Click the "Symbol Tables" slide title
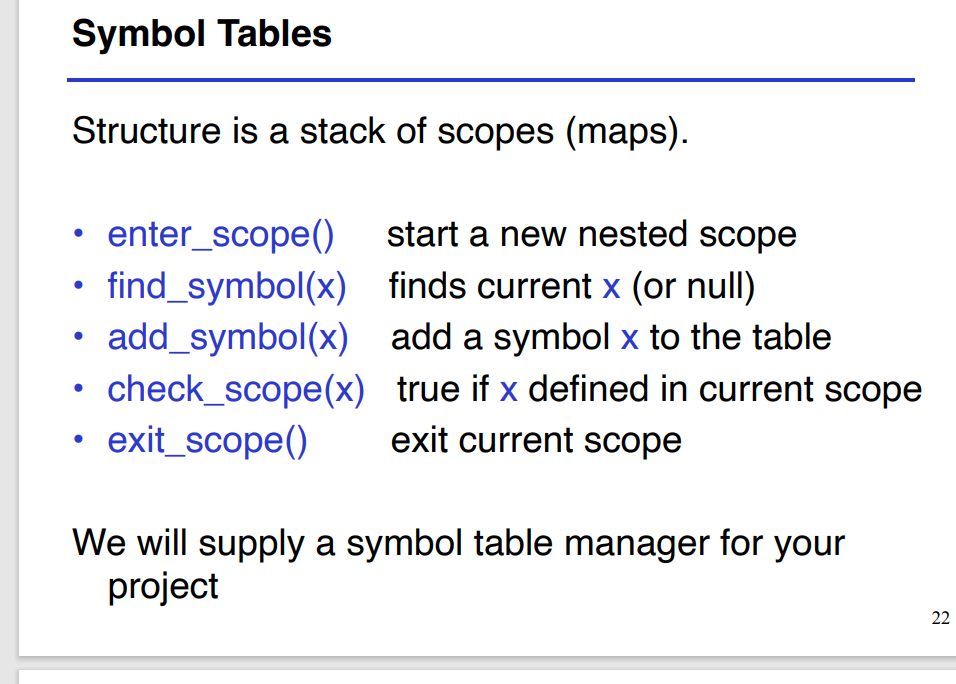 (202, 35)
